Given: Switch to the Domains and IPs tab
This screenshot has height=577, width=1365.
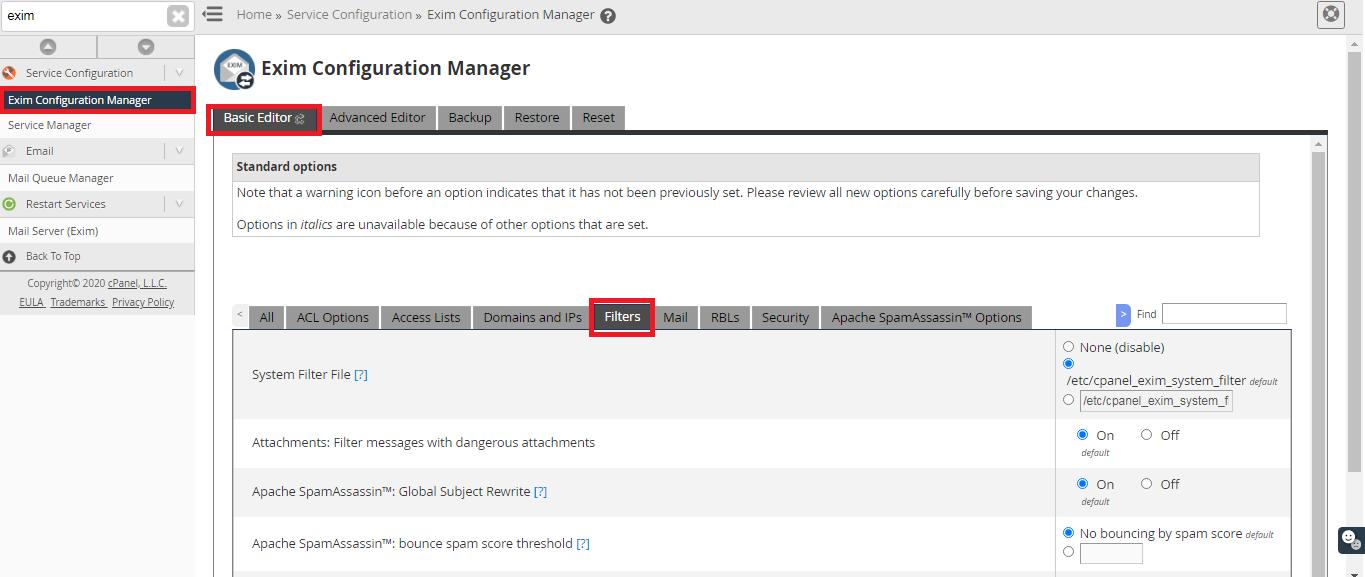Looking at the screenshot, I should [x=533, y=317].
